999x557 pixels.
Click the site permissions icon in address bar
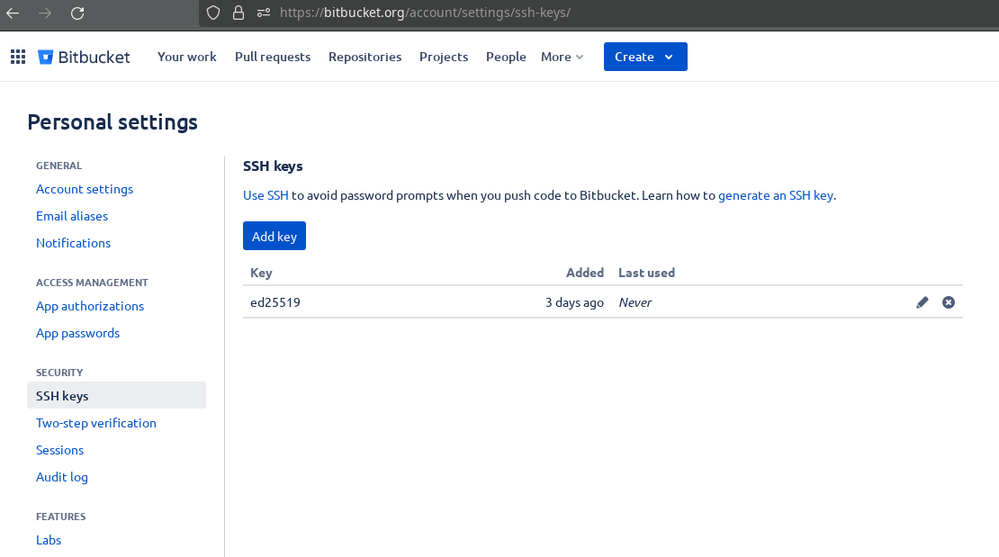click(x=263, y=13)
